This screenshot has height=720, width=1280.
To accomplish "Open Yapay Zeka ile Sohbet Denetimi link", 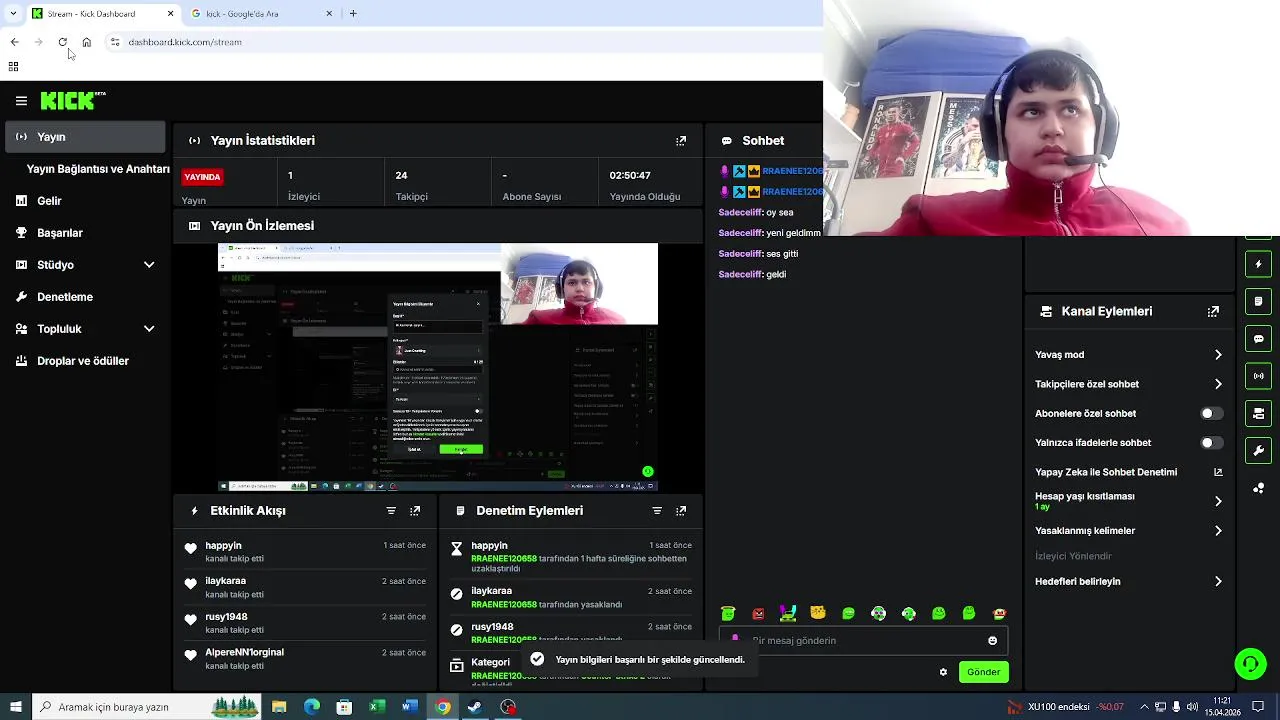I will tap(1128, 472).
